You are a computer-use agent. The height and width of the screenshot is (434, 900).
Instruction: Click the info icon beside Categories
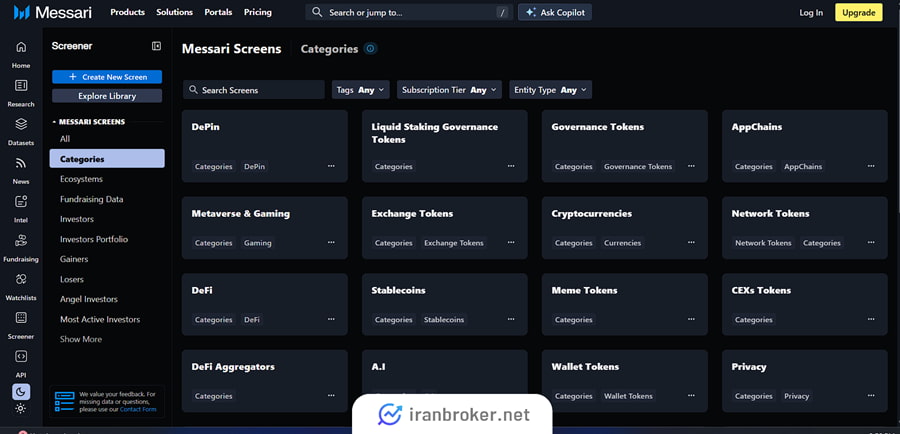[x=370, y=49]
